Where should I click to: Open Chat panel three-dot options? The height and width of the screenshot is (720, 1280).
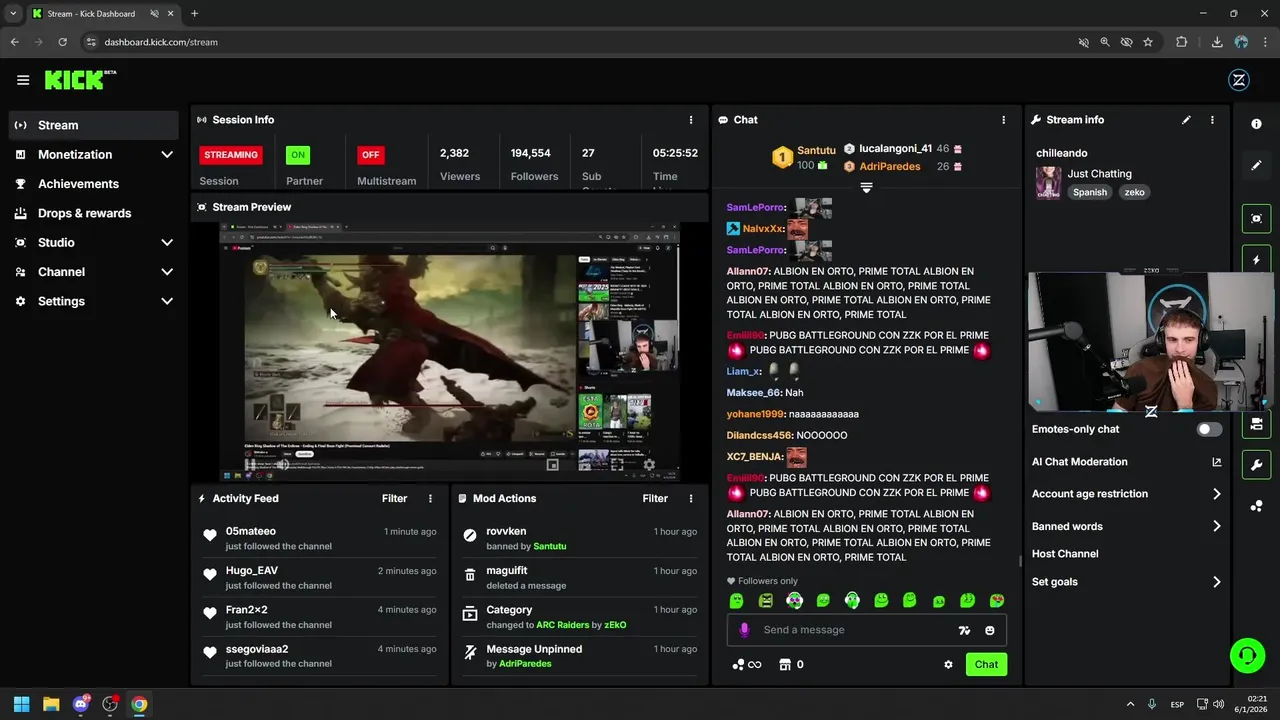click(x=1004, y=120)
